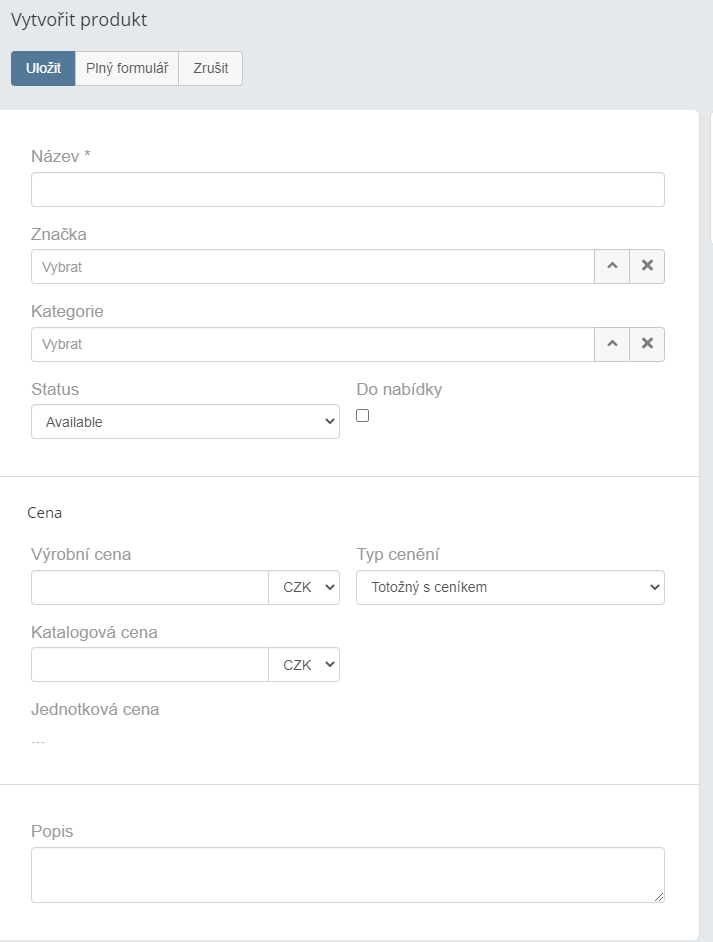Expand the Typ cenění dropdown
The width and height of the screenshot is (713, 942).
point(510,587)
